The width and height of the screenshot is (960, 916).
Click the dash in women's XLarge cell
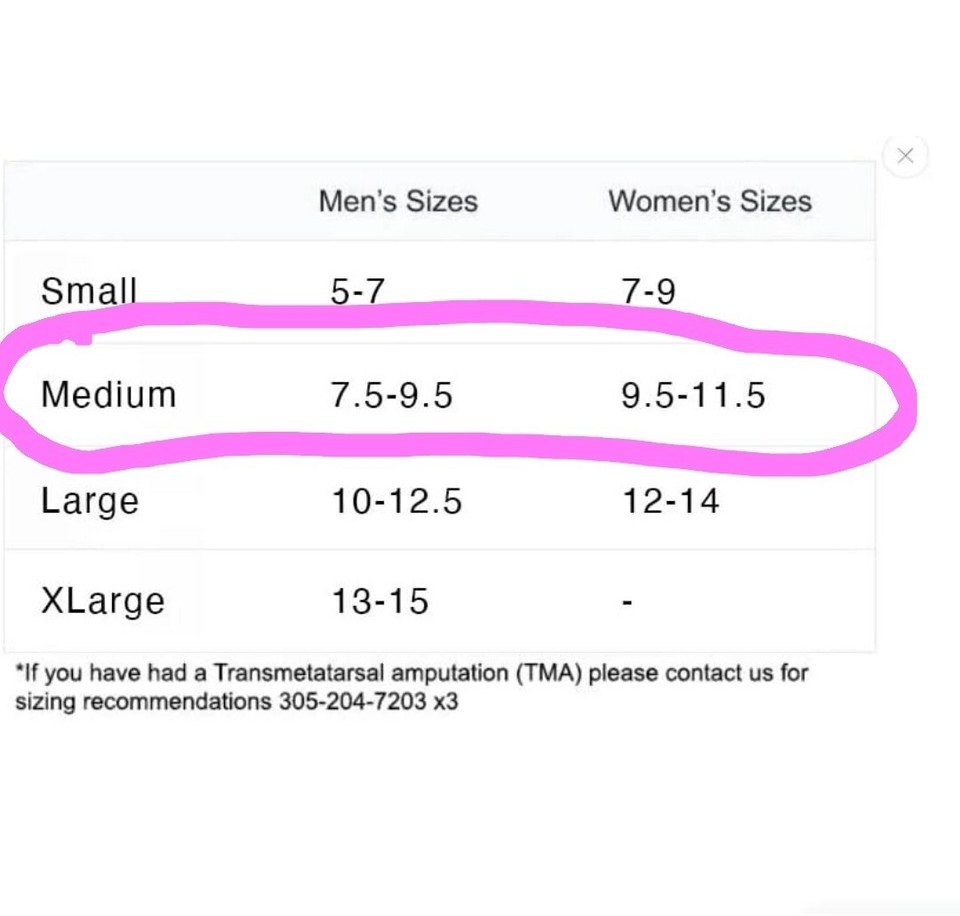click(x=627, y=603)
